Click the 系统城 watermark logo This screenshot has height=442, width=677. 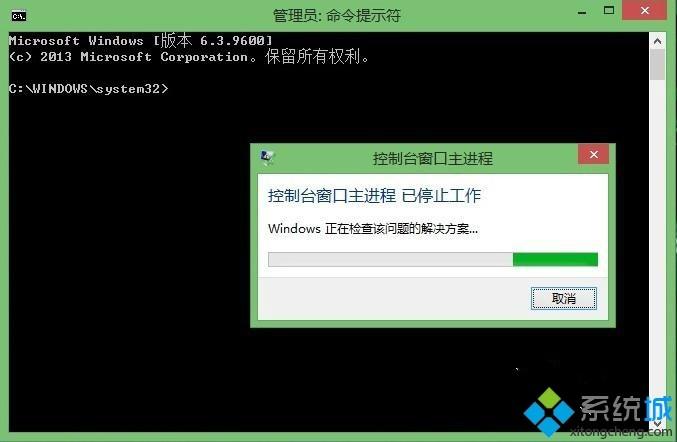(598, 412)
